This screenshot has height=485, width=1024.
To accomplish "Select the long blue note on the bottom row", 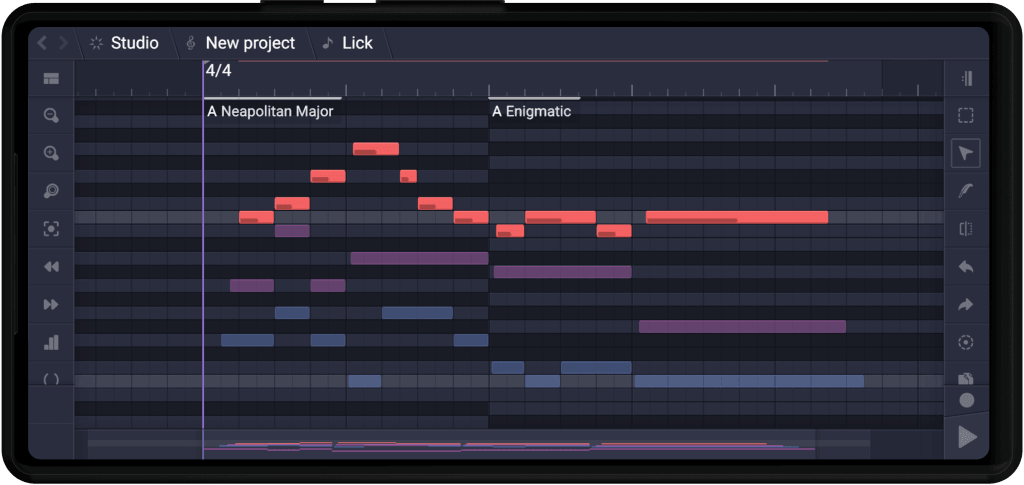I will pyautogui.click(x=748, y=381).
